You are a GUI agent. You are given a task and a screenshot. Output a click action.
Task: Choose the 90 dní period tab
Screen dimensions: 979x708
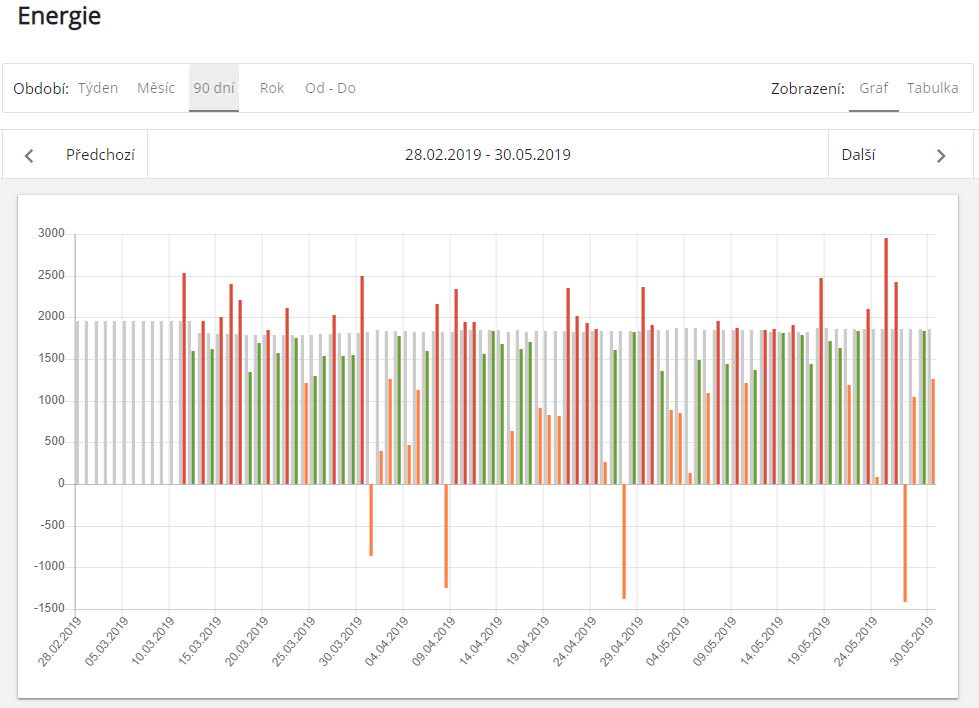pos(214,88)
